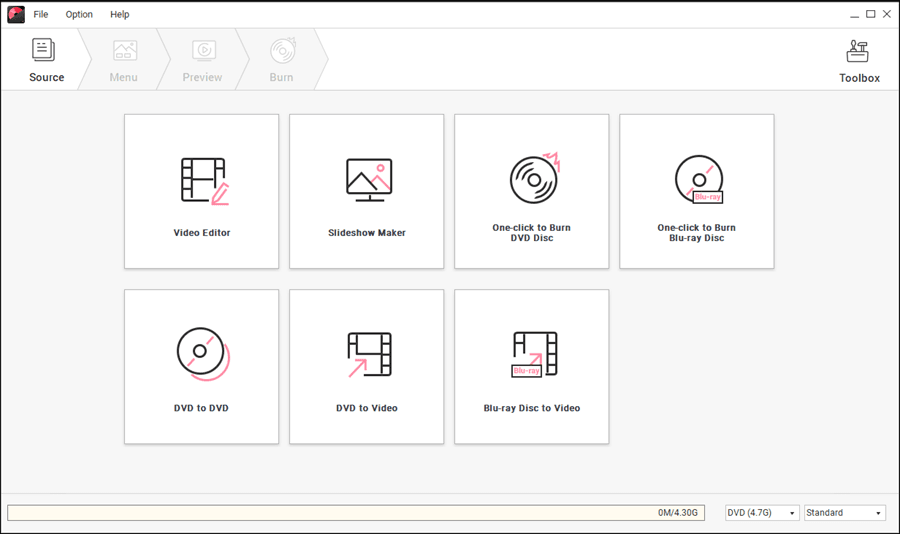Open the Video Editor tile icon
900x534 pixels.
click(205, 181)
